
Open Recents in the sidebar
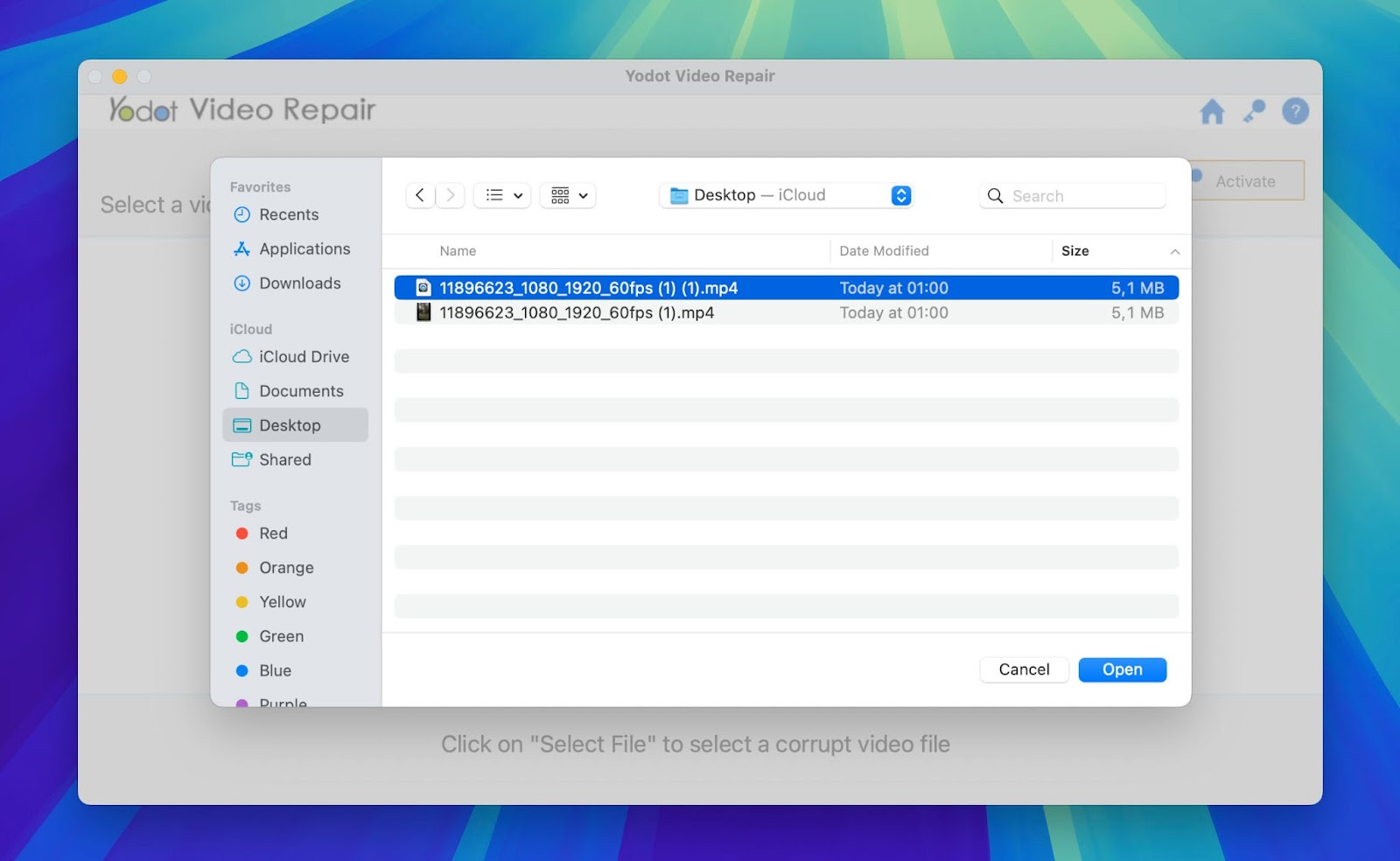(x=295, y=215)
